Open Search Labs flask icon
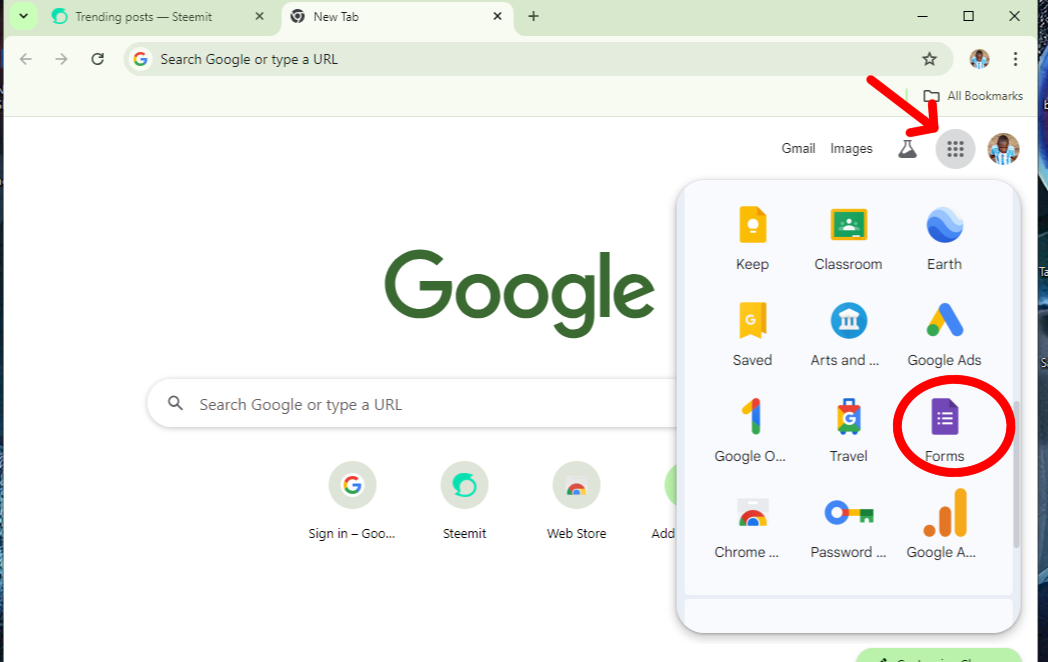The width and height of the screenshot is (1048, 662). pyautogui.click(x=907, y=148)
